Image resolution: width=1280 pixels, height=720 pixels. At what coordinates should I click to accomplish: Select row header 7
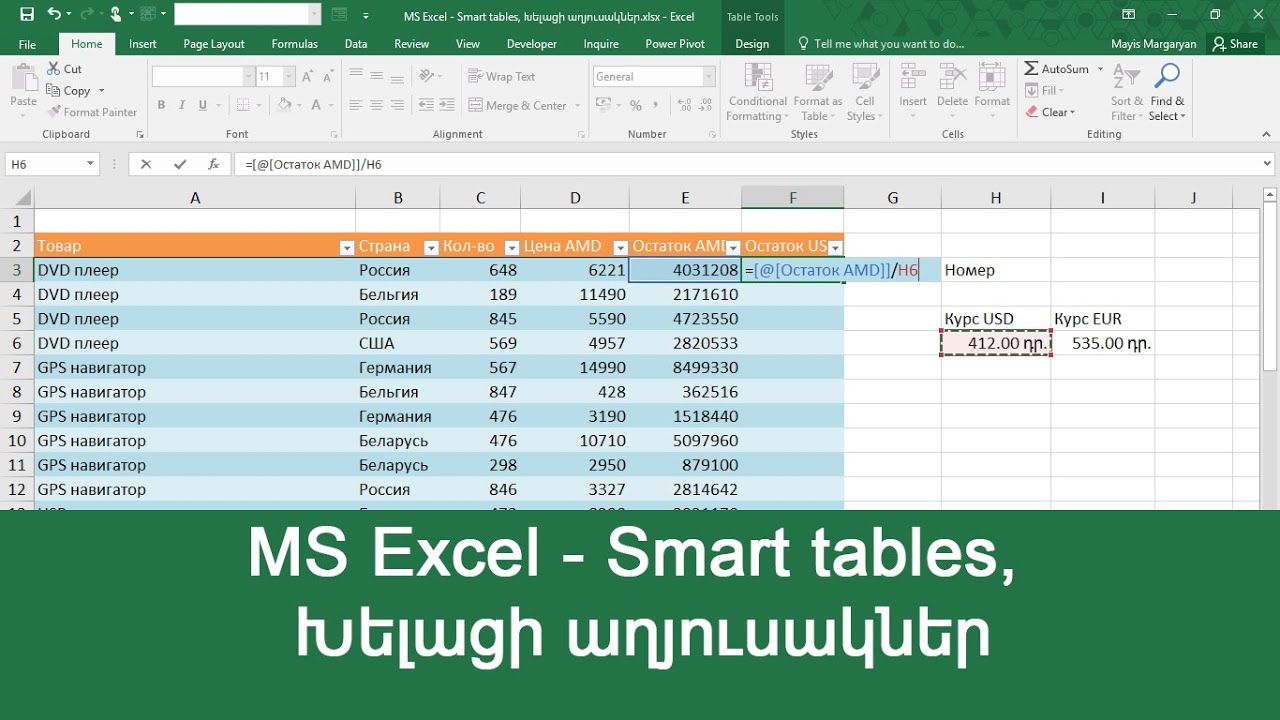[x=17, y=368]
